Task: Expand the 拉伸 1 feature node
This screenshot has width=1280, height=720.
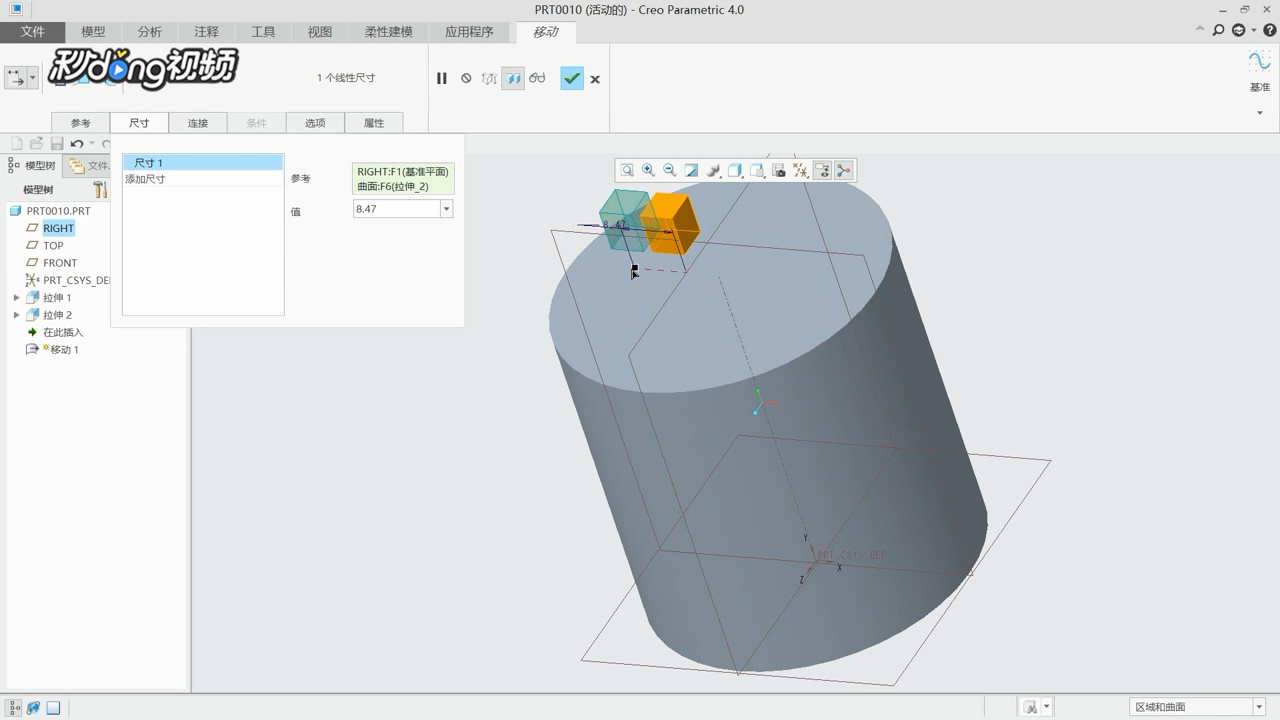Action: tap(16, 298)
